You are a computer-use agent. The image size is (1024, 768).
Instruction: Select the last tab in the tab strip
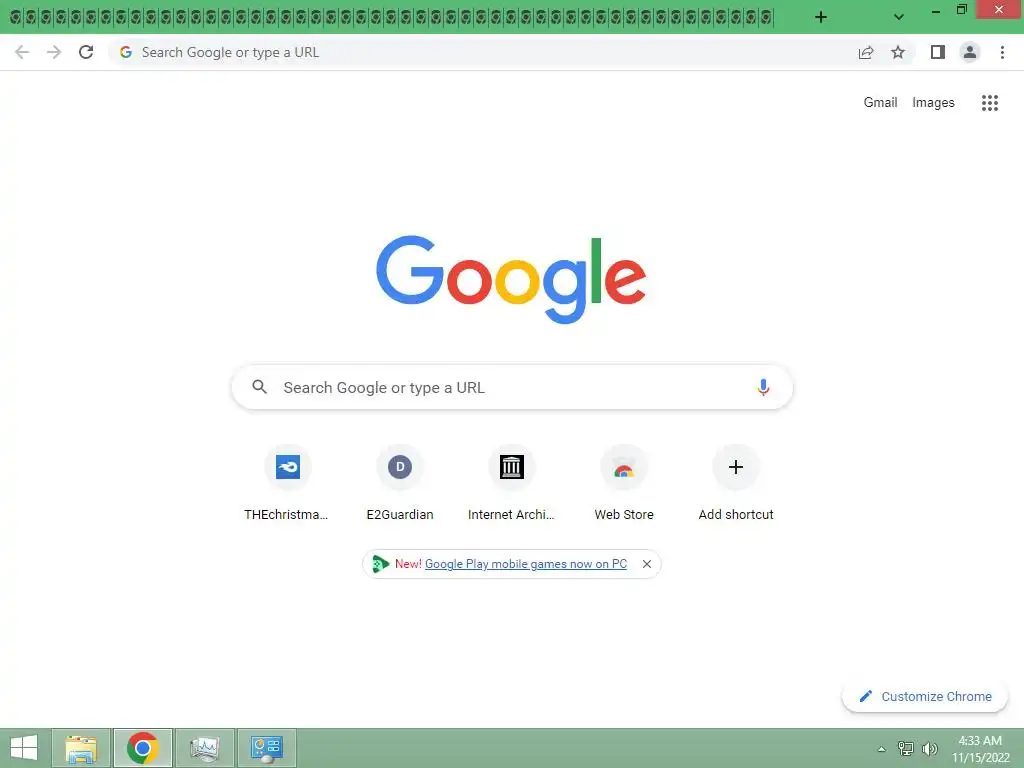coord(767,17)
